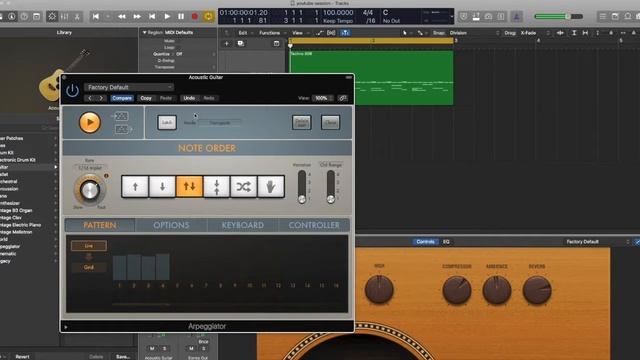Switch to the Controller tab
640x360 pixels.
tap(314, 225)
